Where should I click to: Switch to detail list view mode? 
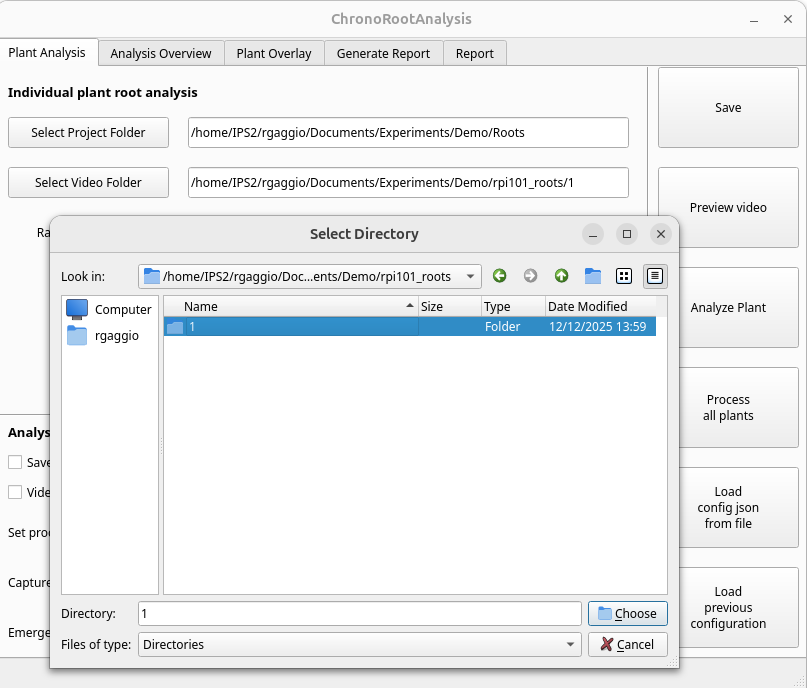[x=655, y=276]
